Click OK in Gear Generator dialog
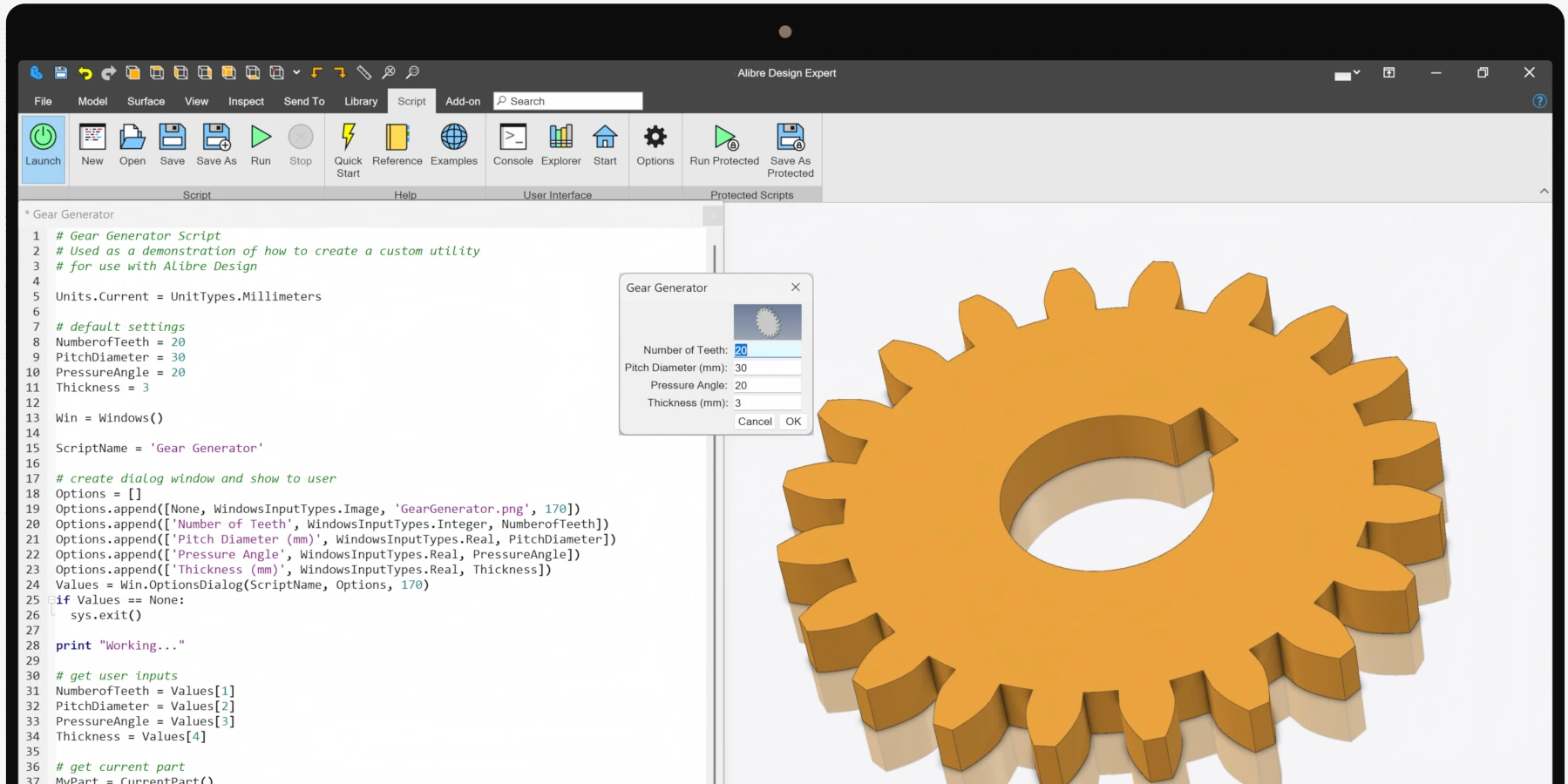1568x784 pixels. click(793, 422)
